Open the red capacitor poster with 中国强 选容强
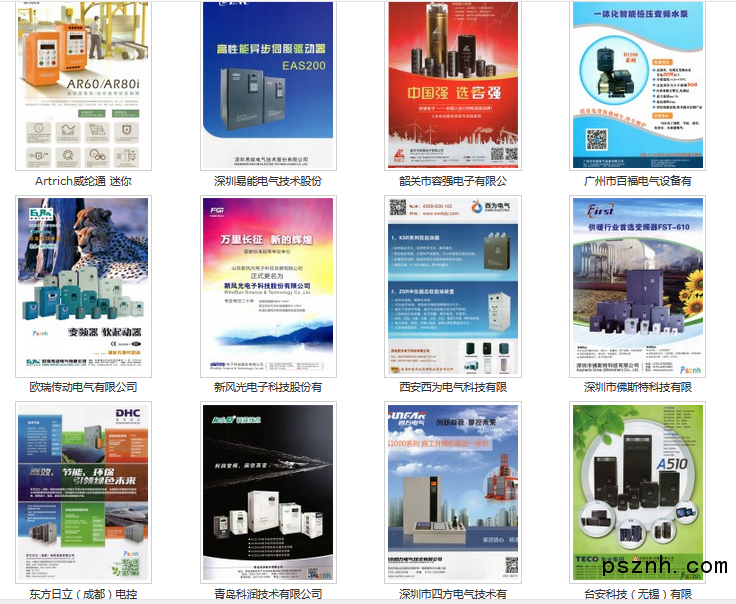736x604 pixels. (x=453, y=85)
